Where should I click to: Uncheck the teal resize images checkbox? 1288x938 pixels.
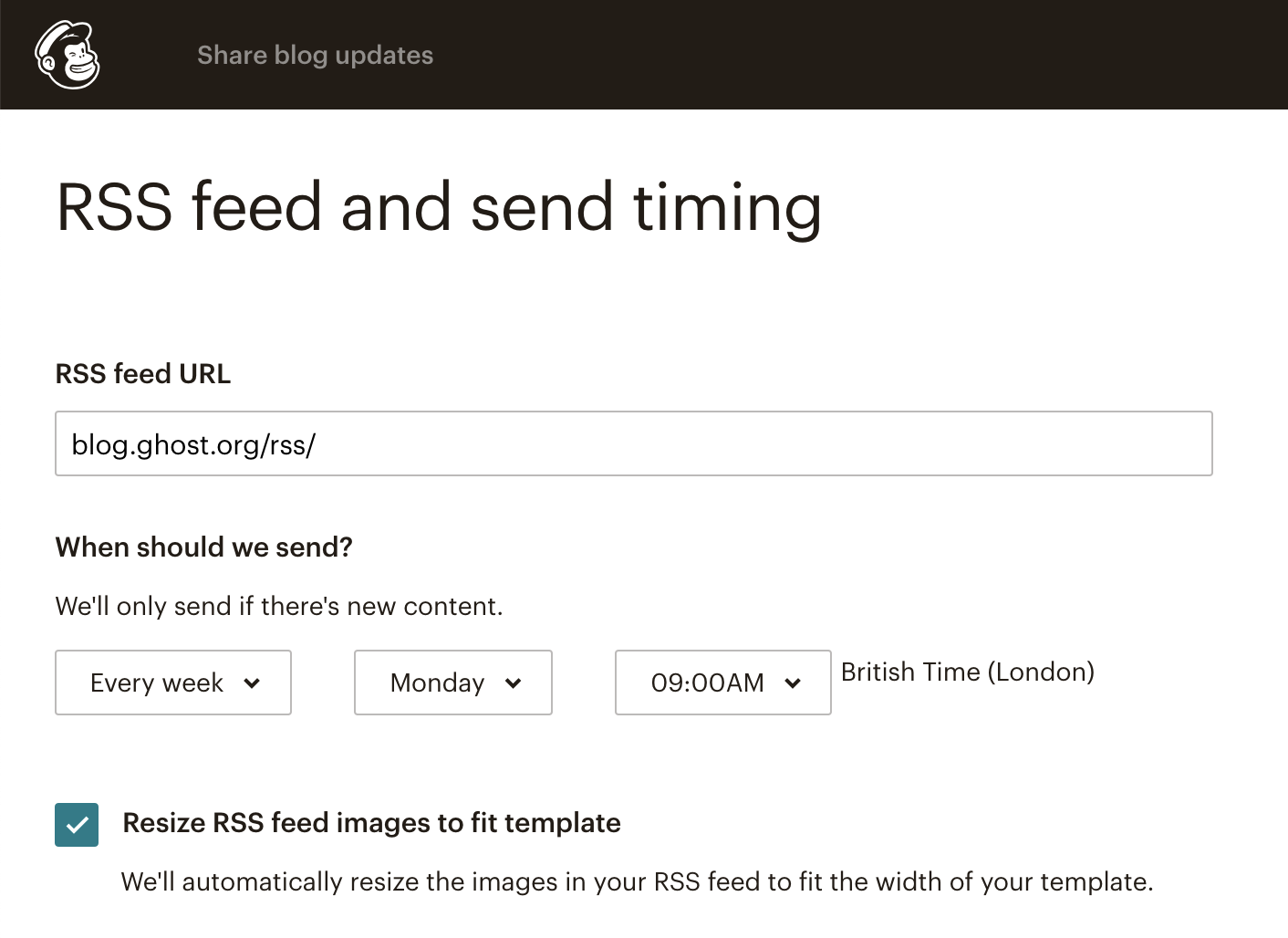[77, 825]
